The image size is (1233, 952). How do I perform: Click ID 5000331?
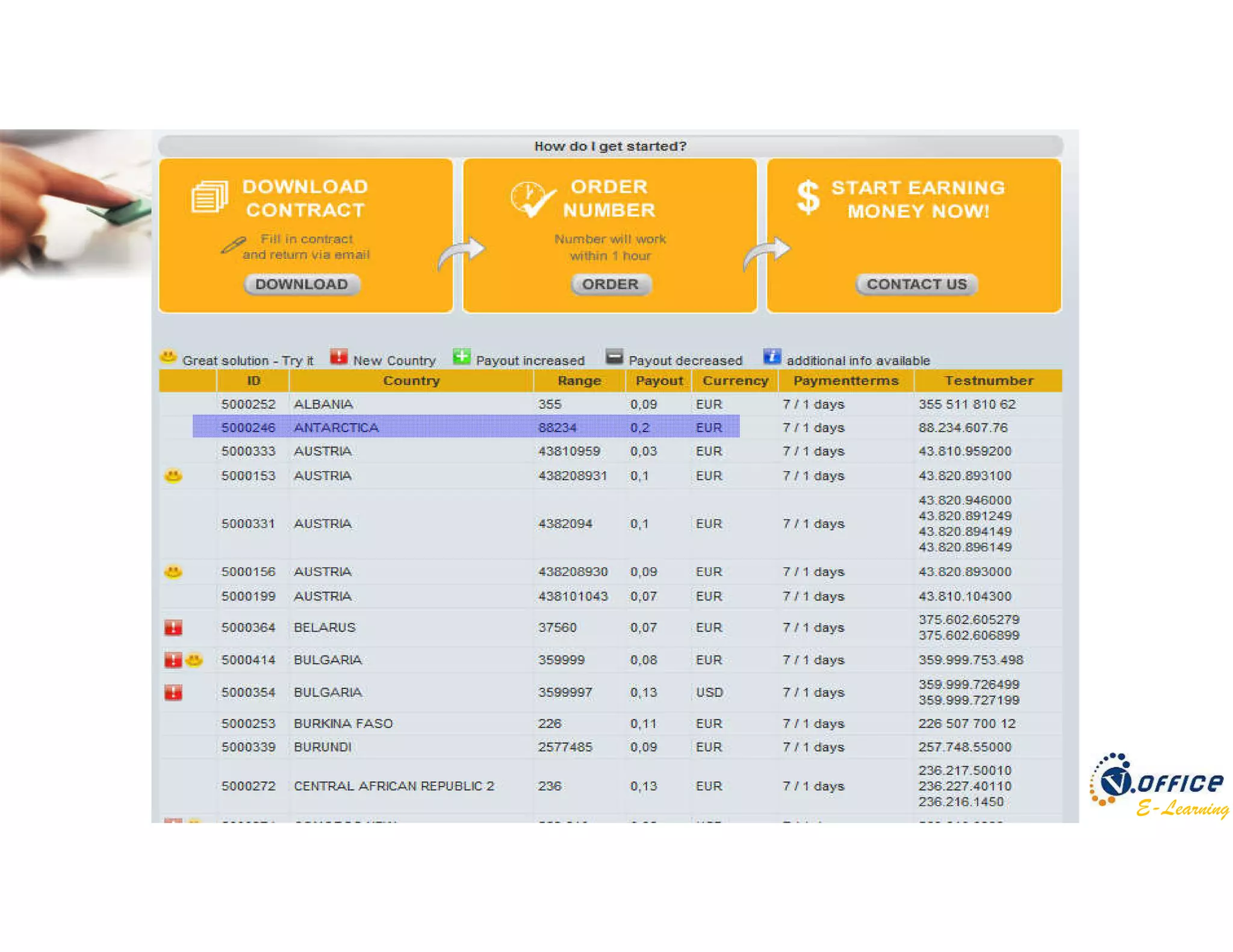click(248, 524)
